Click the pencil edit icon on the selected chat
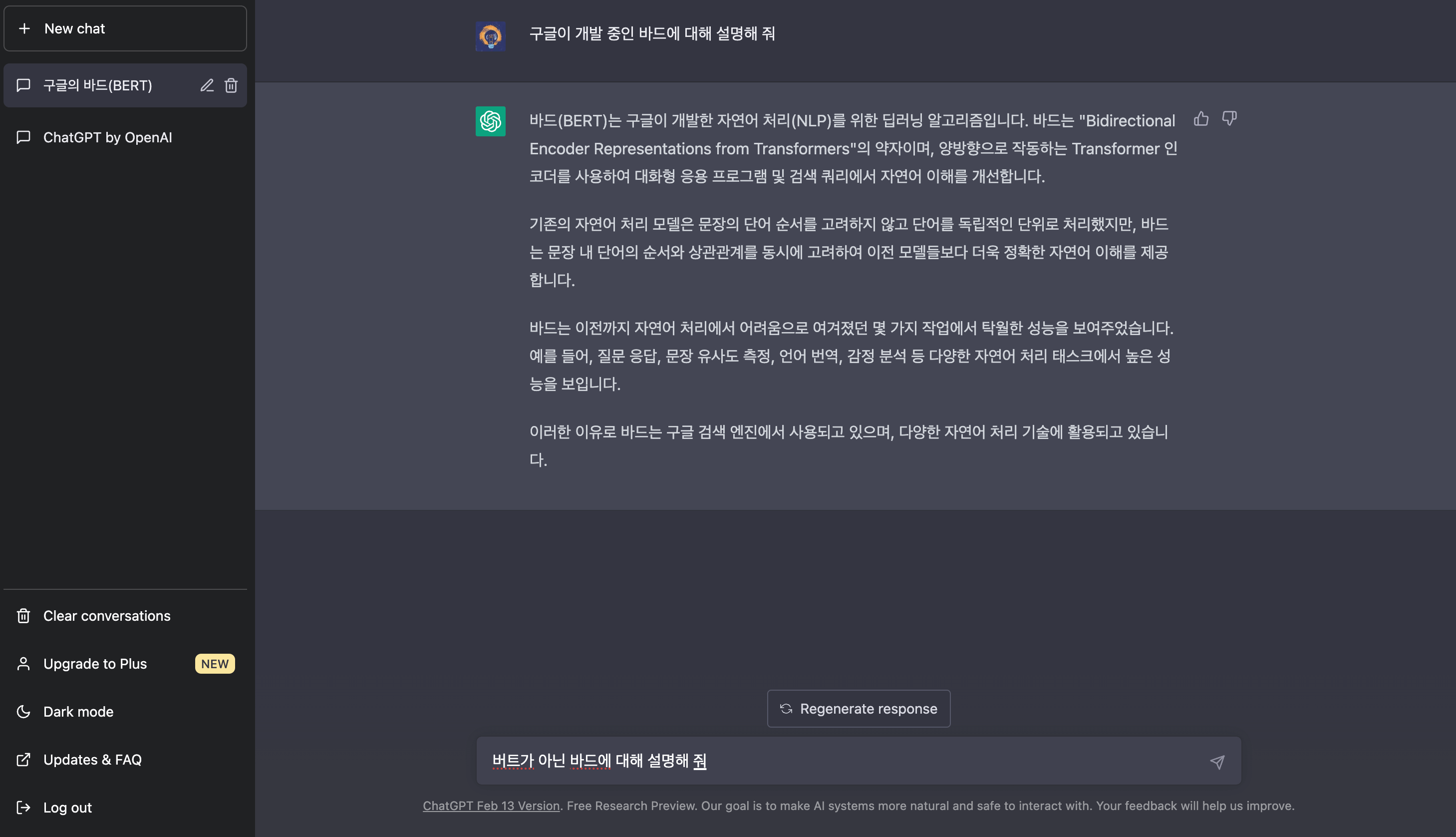 click(207, 86)
